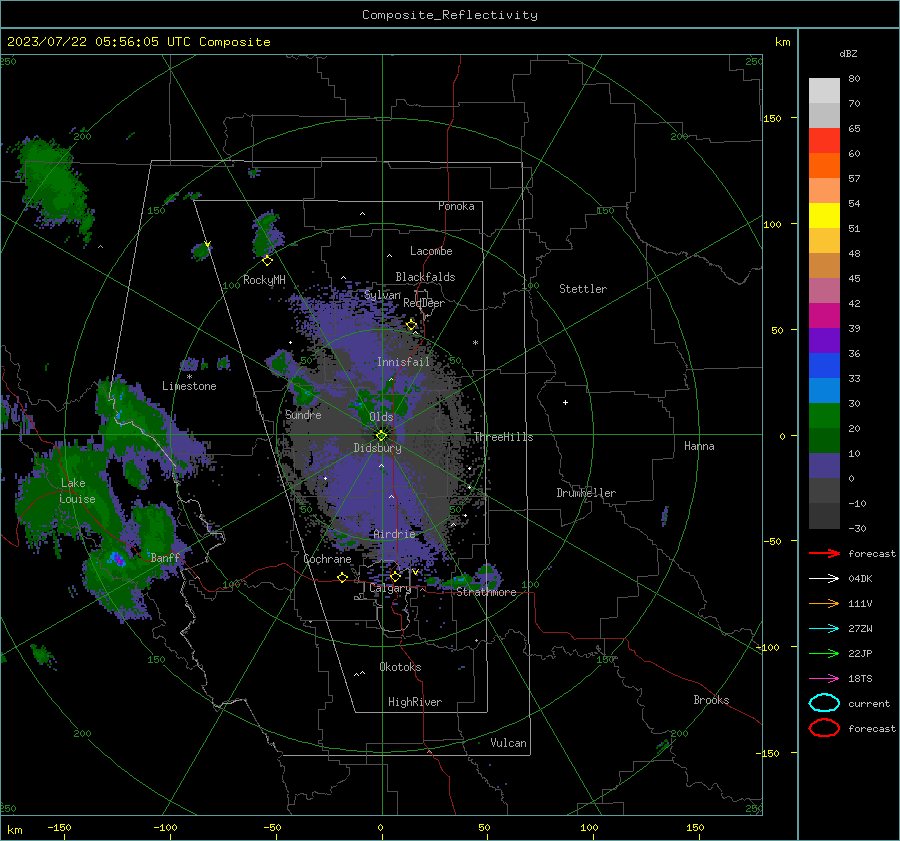
Task: Click the Drumheller city label
Action: 586,493
